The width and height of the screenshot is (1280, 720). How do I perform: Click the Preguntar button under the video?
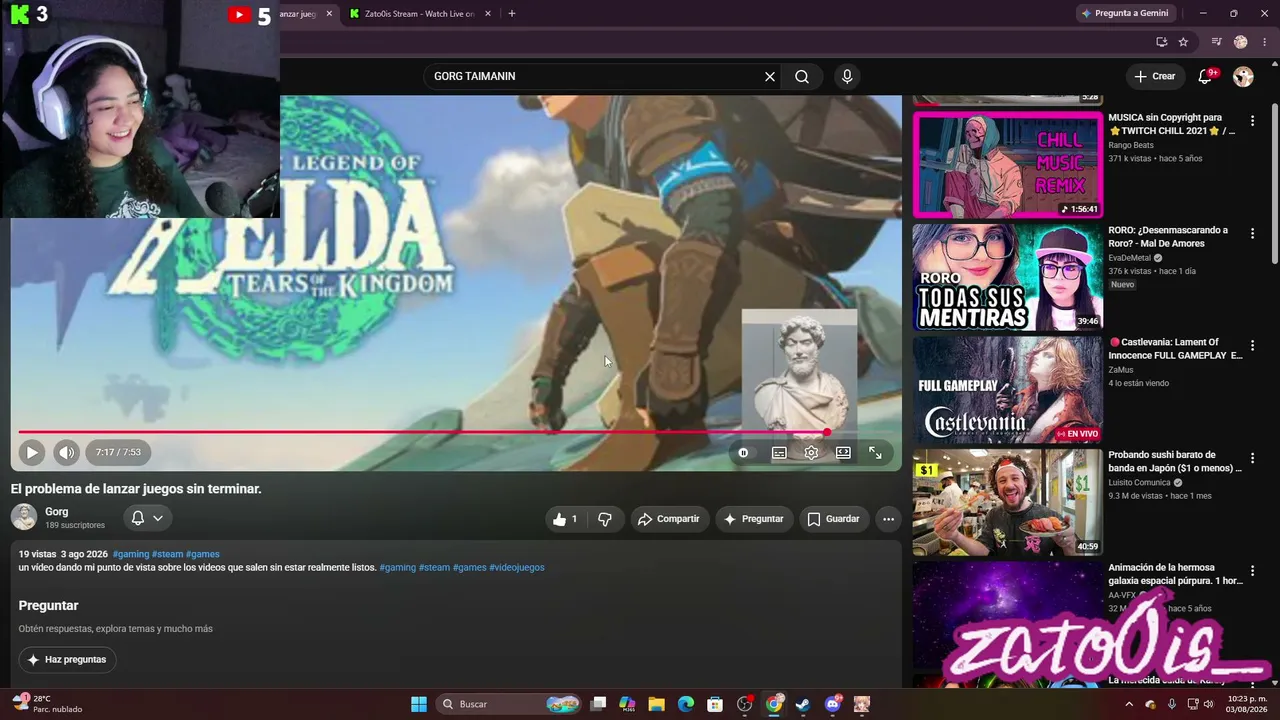click(754, 519)
